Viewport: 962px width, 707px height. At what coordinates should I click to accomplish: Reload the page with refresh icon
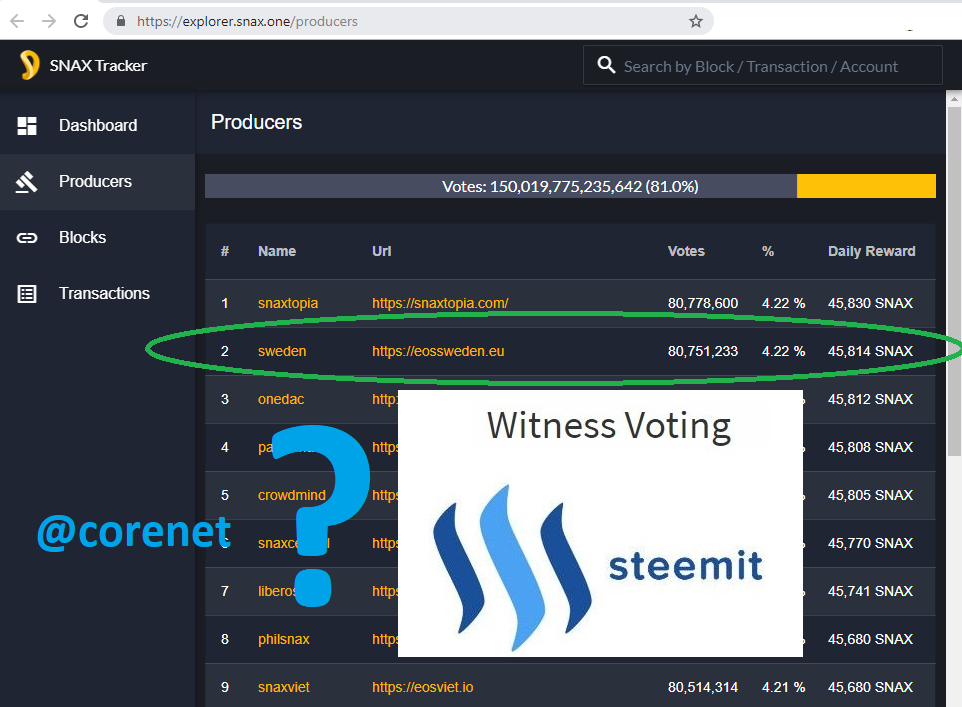[x=81, y=21]
